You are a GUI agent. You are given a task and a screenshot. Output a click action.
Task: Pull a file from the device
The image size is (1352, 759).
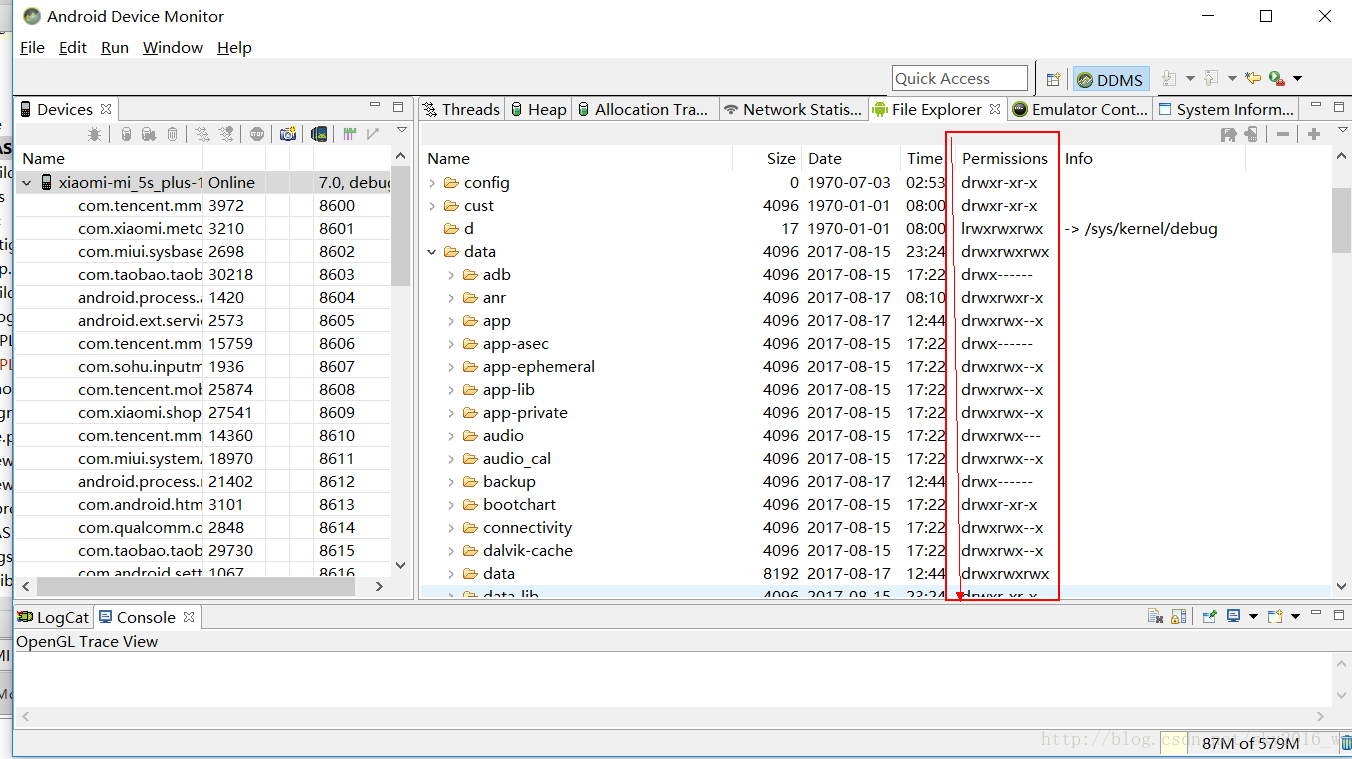click(x=1229, y=134)
